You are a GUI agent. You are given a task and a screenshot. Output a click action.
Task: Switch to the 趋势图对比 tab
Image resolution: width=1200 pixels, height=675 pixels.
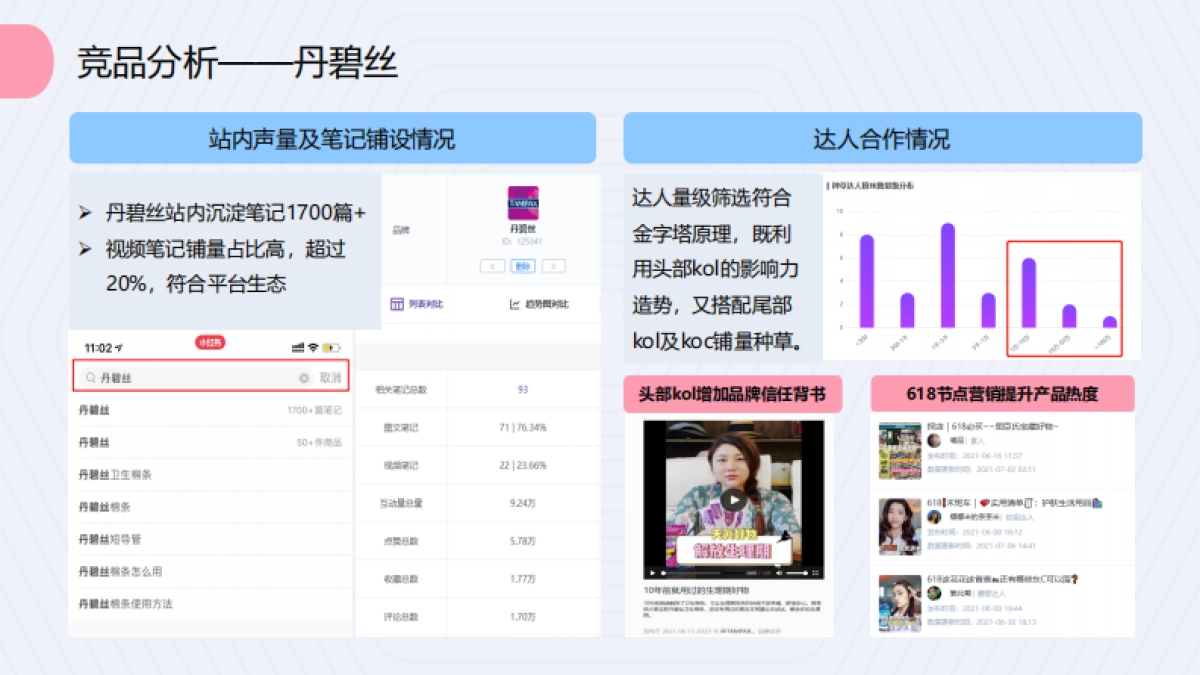coord(546,304)
